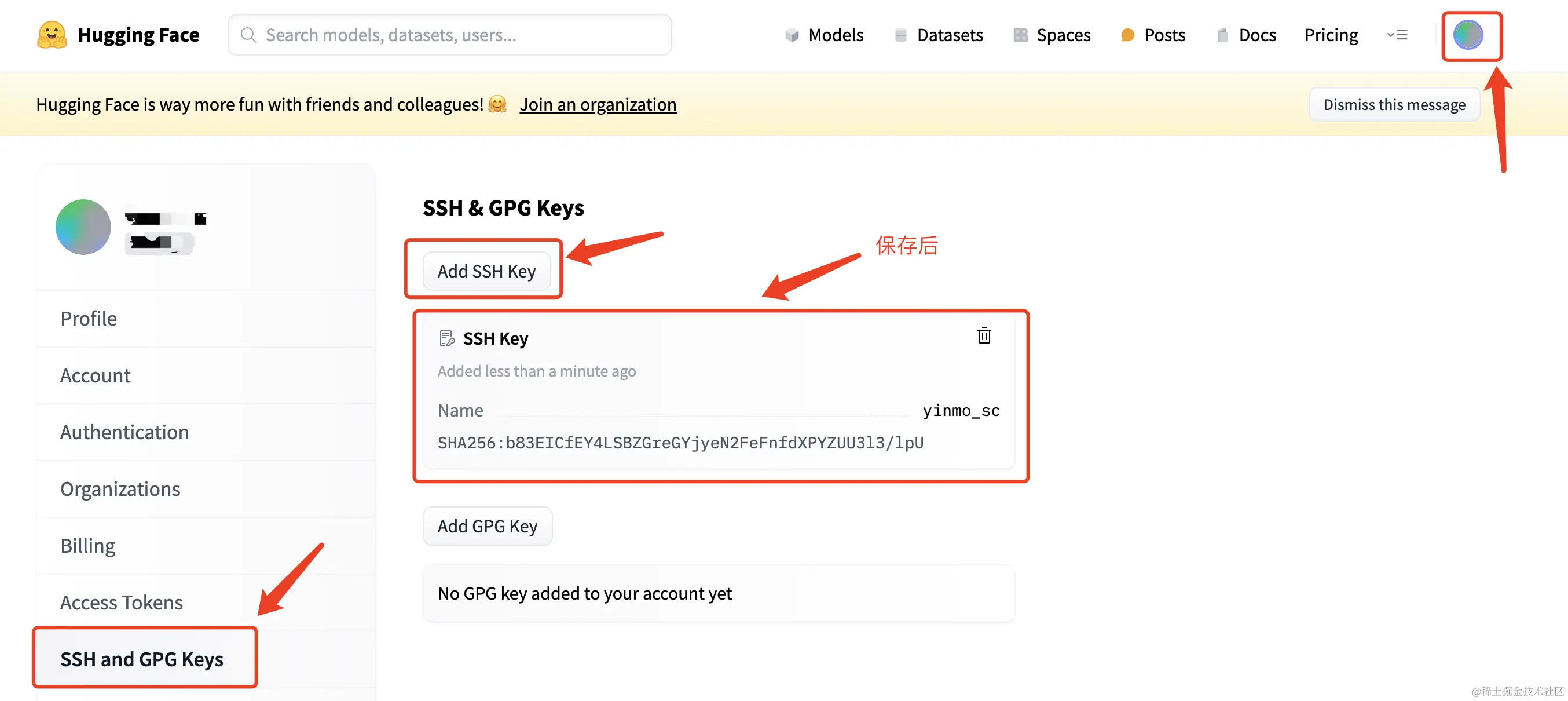This screenshot has height=701, width=1568.
Task: Click the Docs book icon
Action: click(1222, 35)
